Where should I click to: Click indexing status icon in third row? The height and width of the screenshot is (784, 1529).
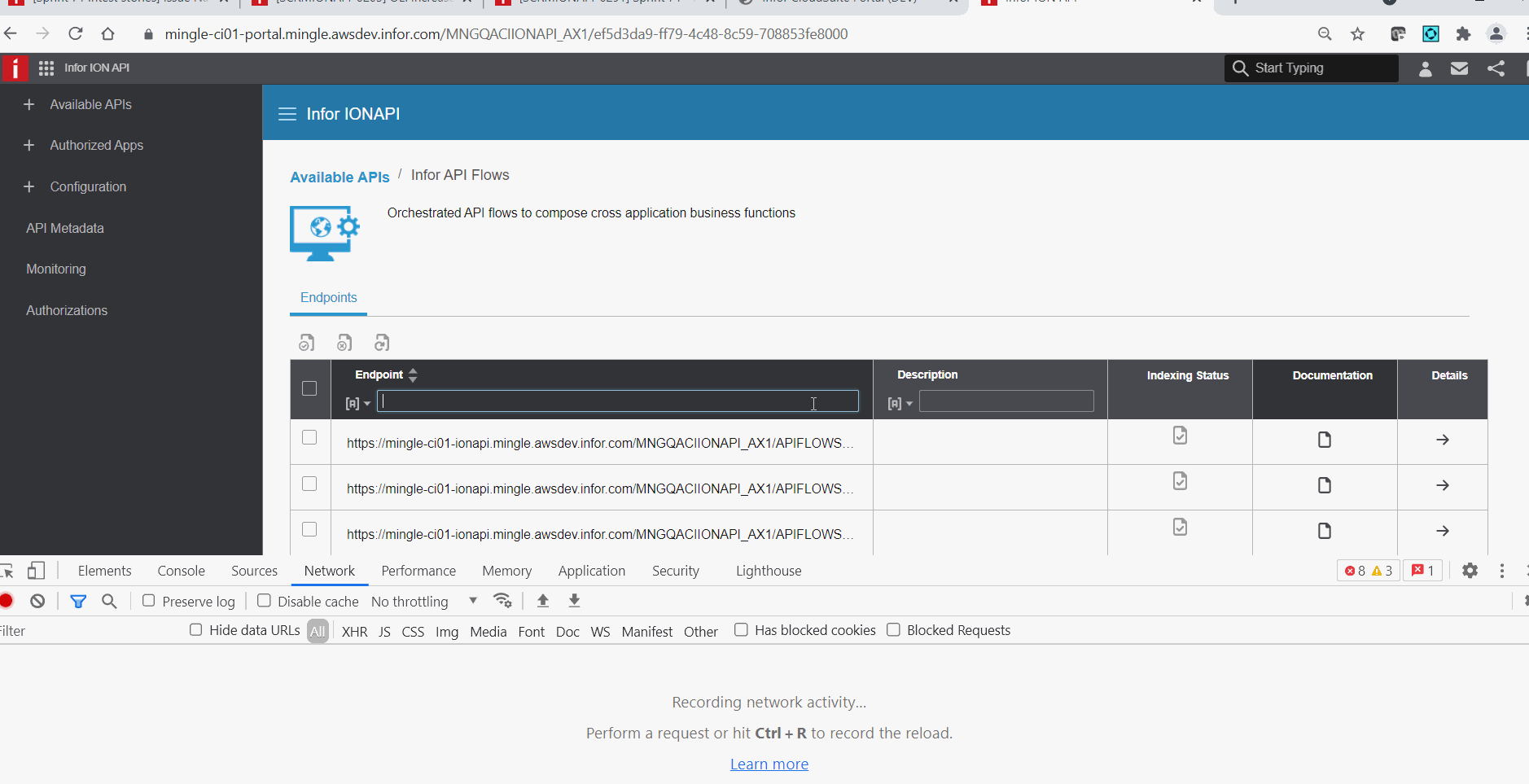(x=1180, y=528)
